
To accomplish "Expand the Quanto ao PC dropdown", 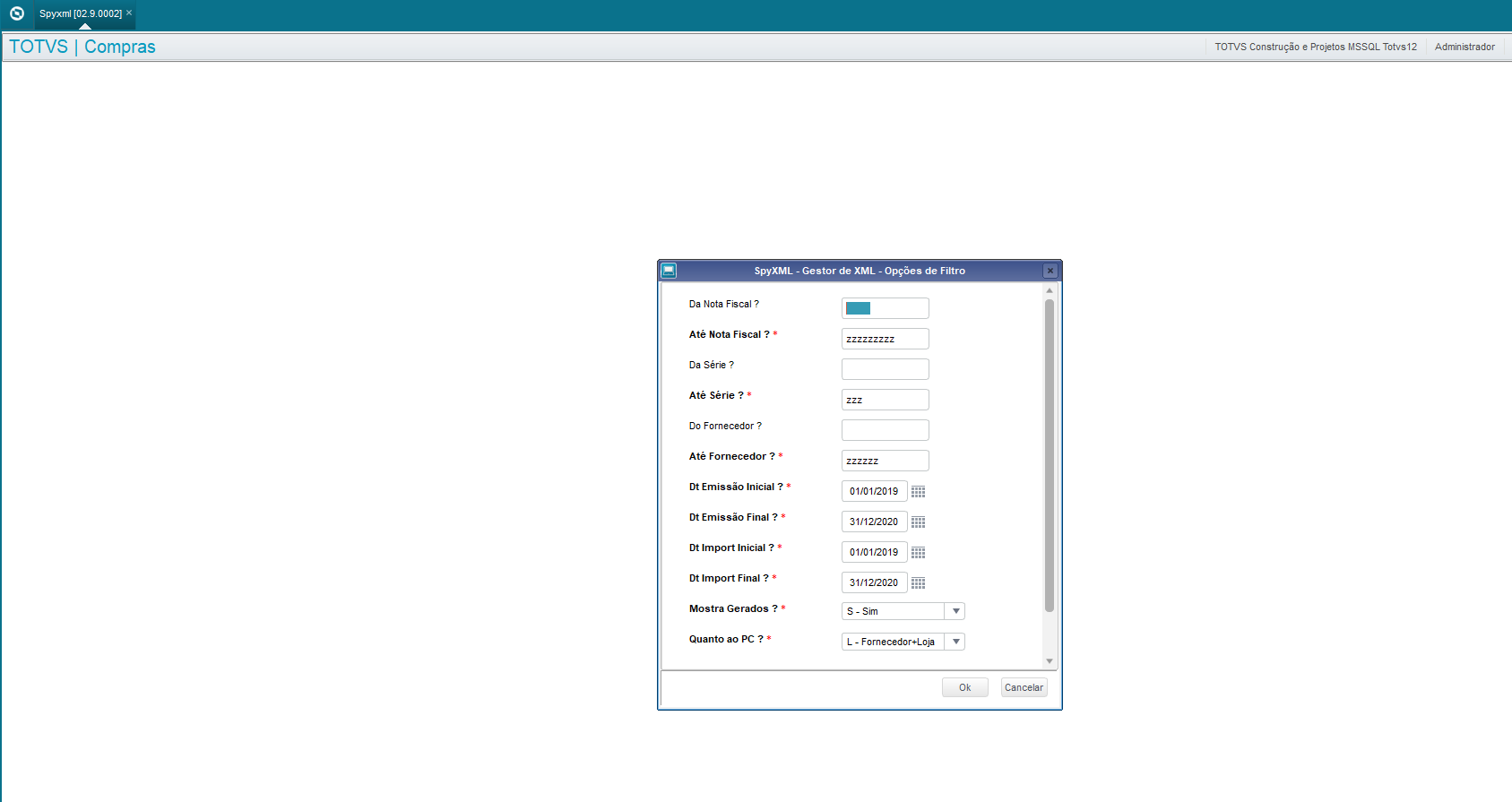I will coord(955,642).
